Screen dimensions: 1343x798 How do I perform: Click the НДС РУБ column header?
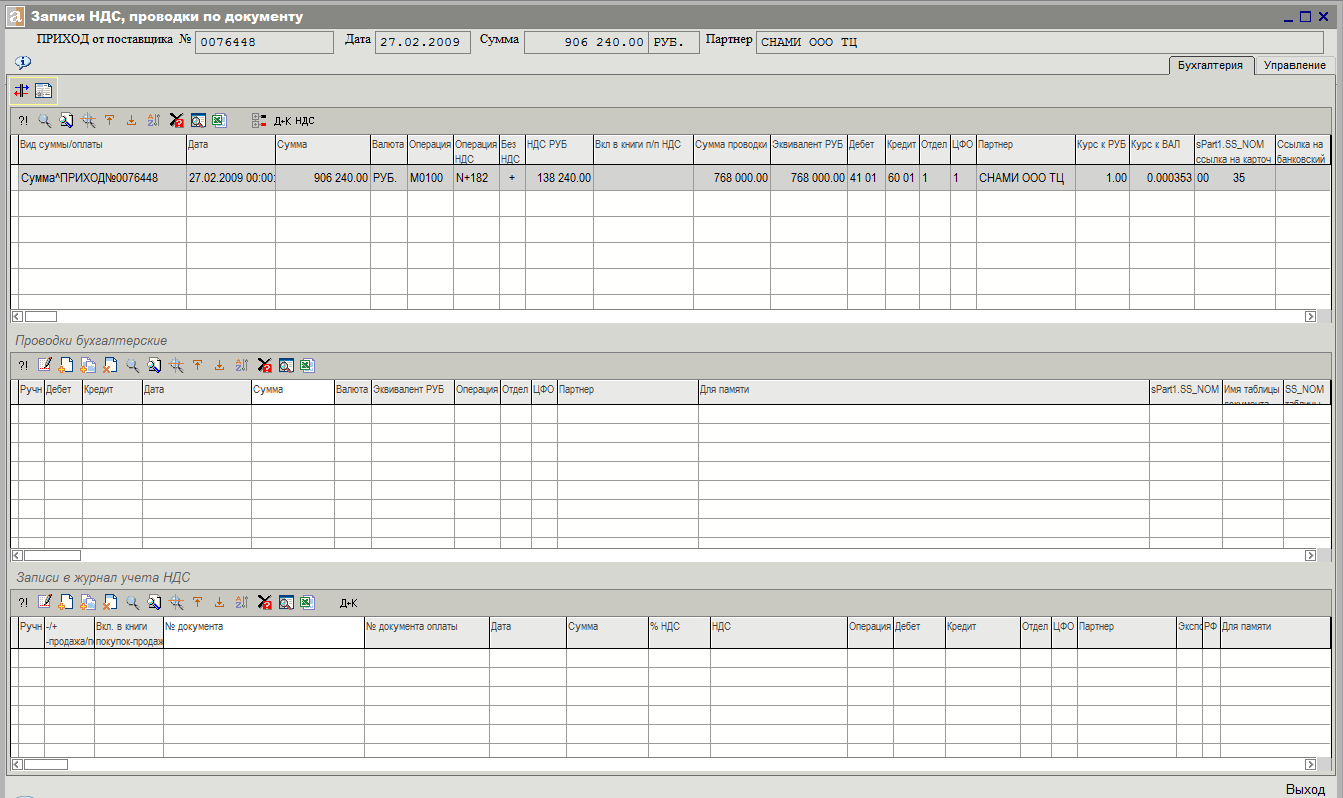[558, 149]
